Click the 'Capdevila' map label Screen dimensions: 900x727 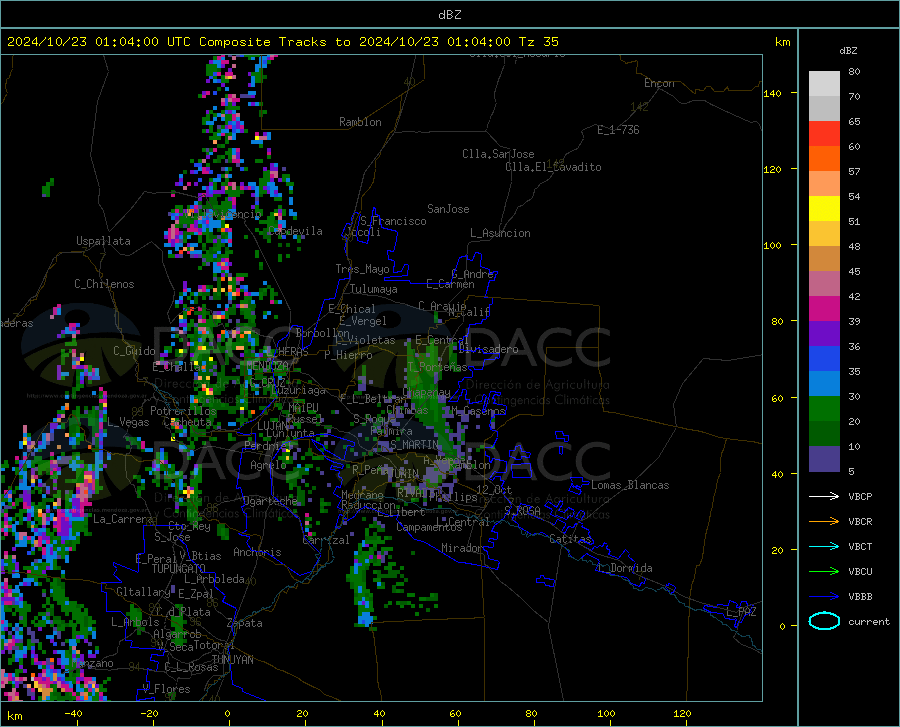pyautogui.click(x=295, y=231)
